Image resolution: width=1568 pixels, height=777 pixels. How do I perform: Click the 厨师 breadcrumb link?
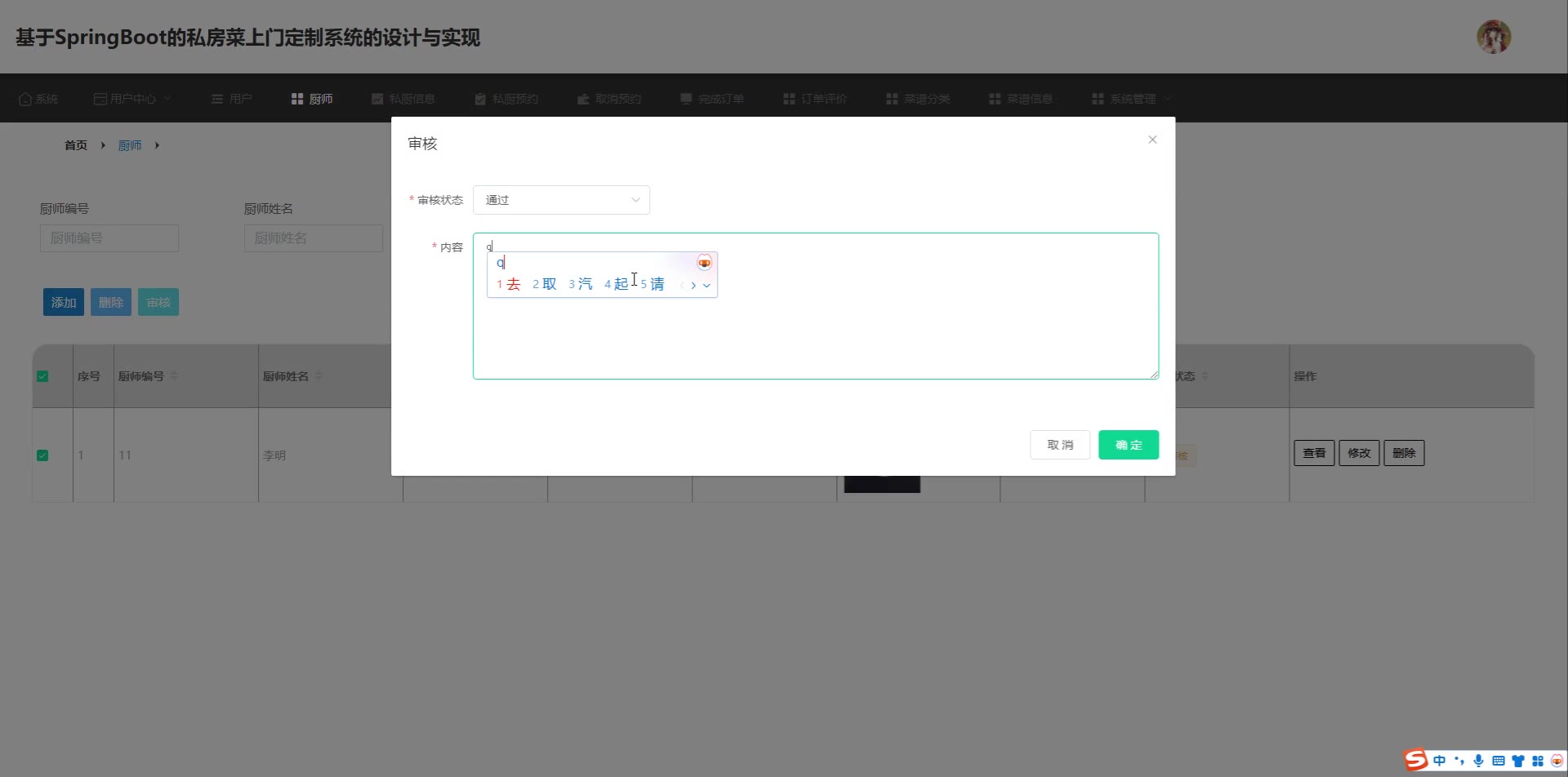tap(130, 145)
